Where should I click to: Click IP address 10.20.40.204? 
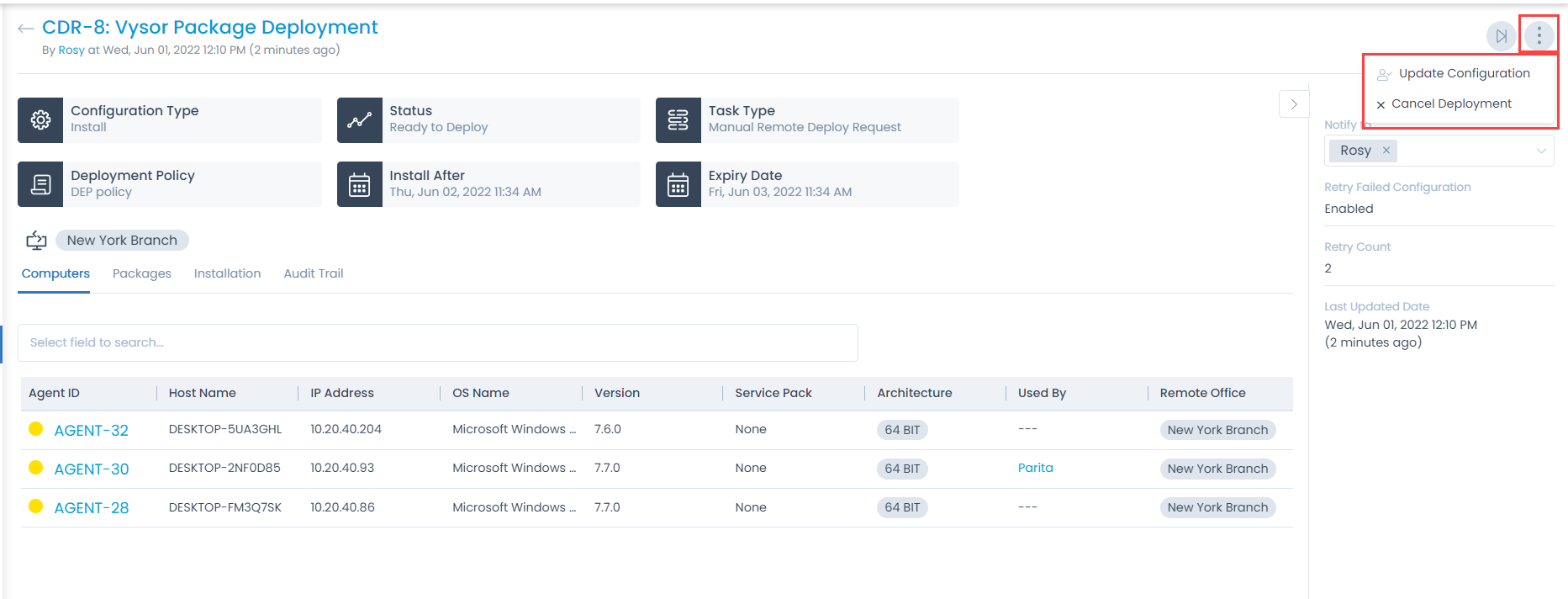[346, 429]
